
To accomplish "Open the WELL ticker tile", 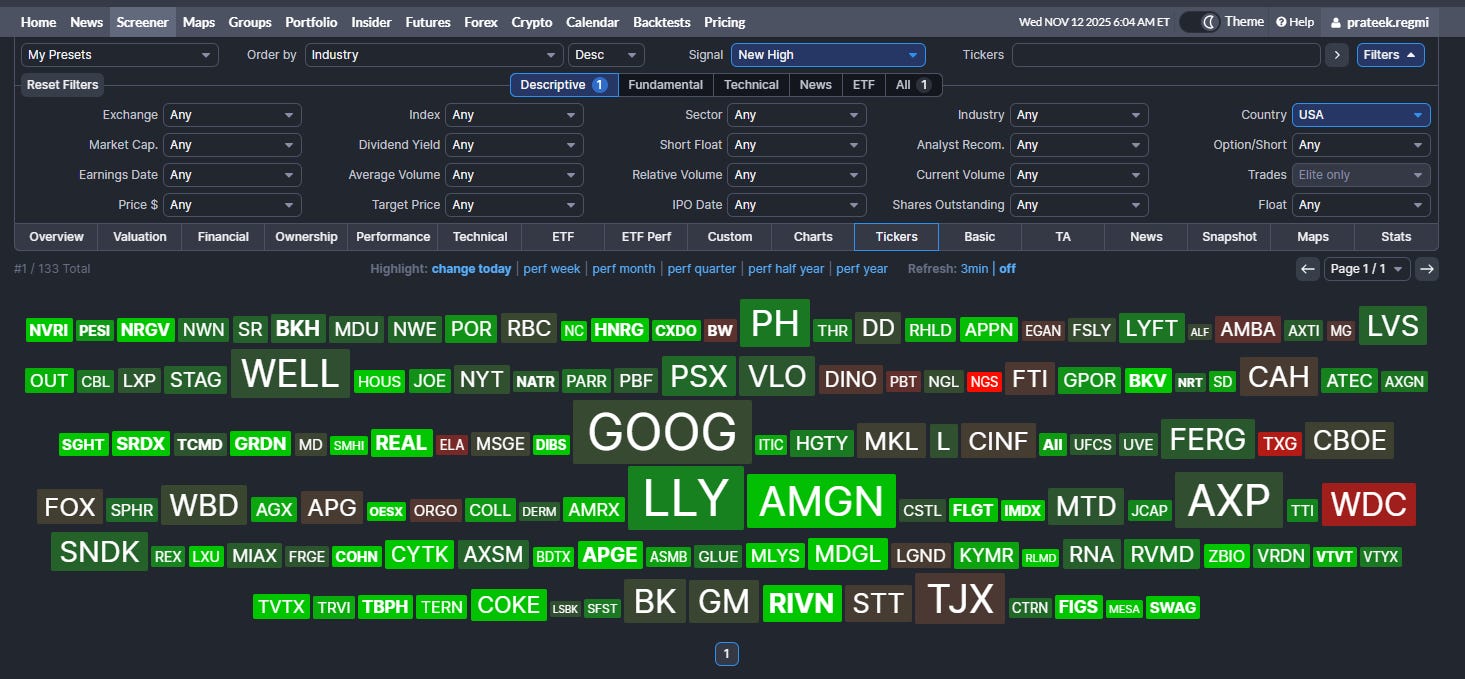I will pos(290,374).
